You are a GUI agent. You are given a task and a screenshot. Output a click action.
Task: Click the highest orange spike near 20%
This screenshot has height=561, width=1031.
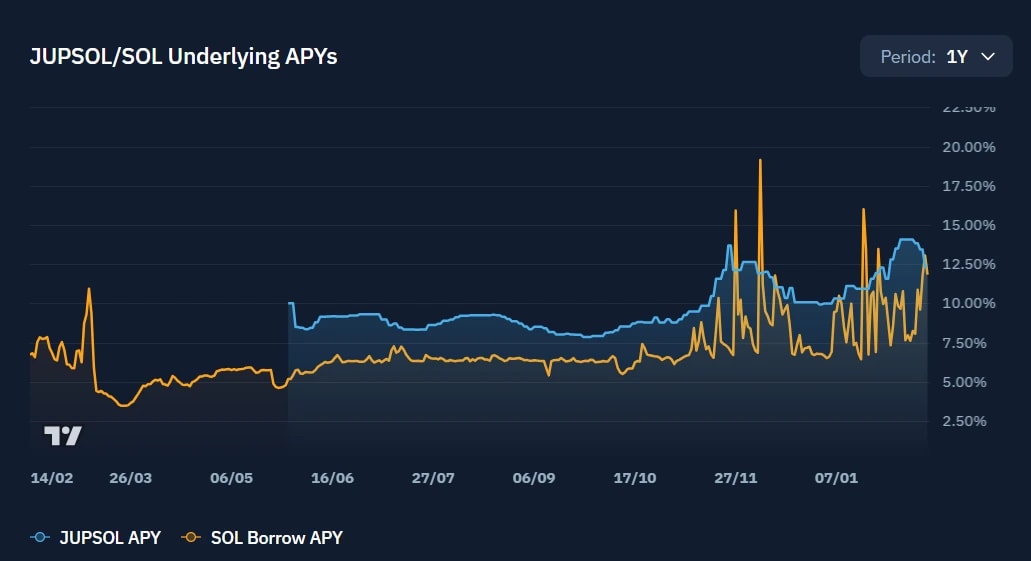(x=760, y=161)
